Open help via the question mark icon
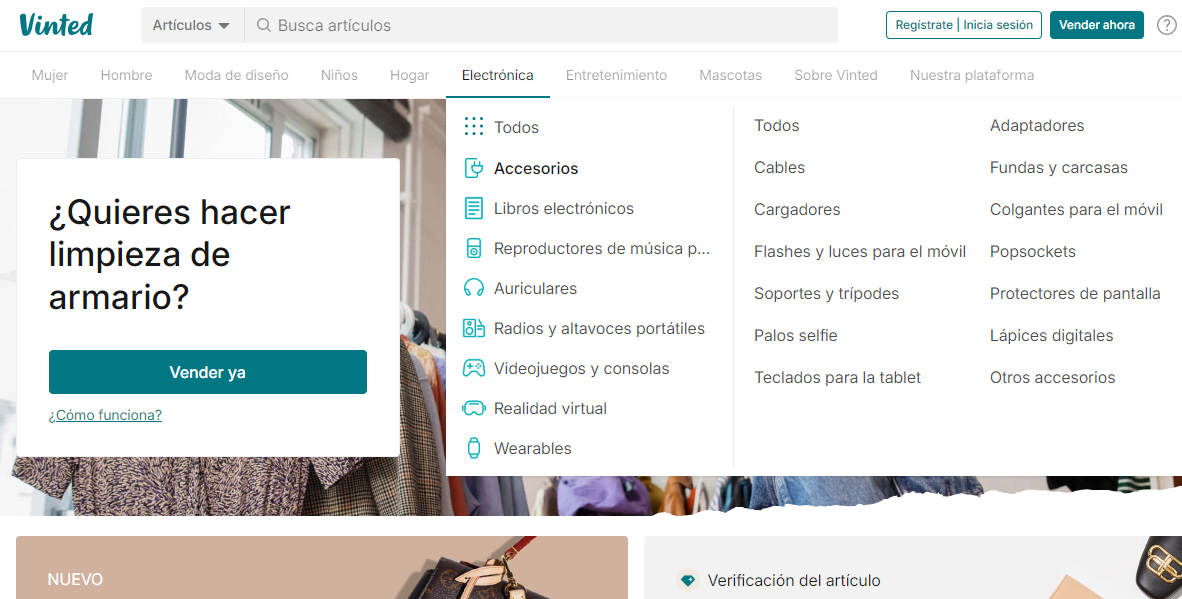The height and width of the screenshot is (599, 1182). click(x=1166, y=25)
